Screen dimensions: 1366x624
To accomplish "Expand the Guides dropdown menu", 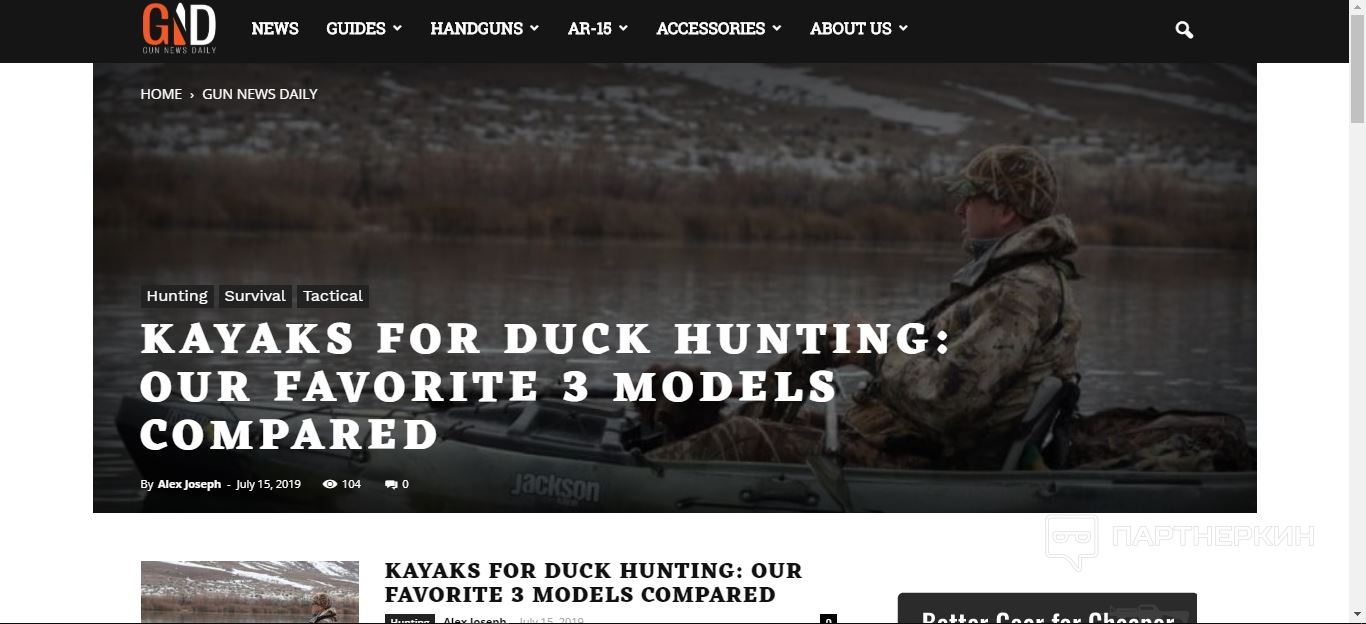I will coord(364,29).
